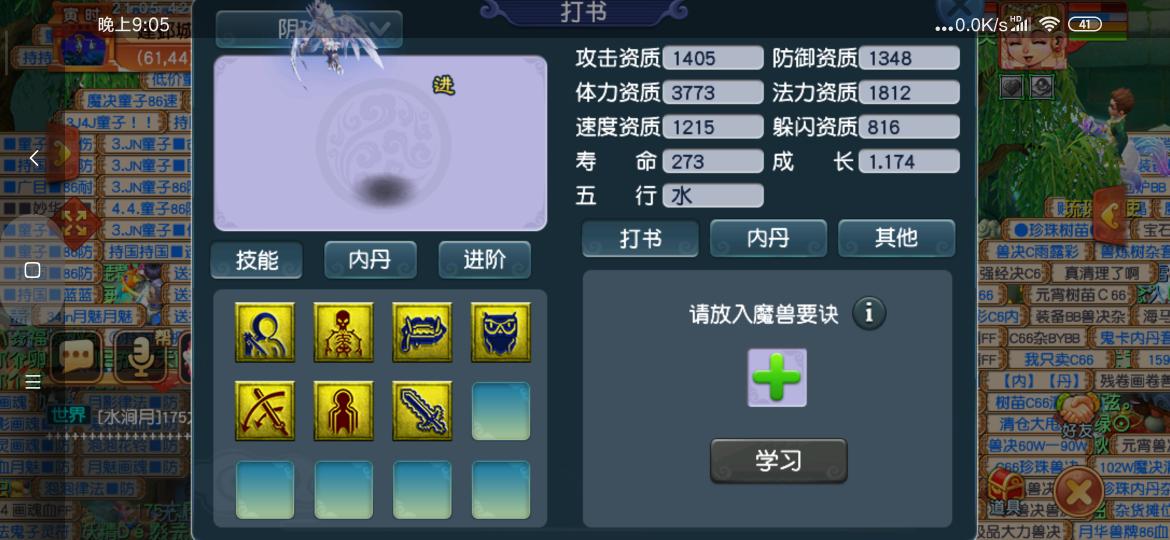This screenshot has width=1170, height=540.
Task: Open the 其他 tab on the right
Action: [896, 238]
